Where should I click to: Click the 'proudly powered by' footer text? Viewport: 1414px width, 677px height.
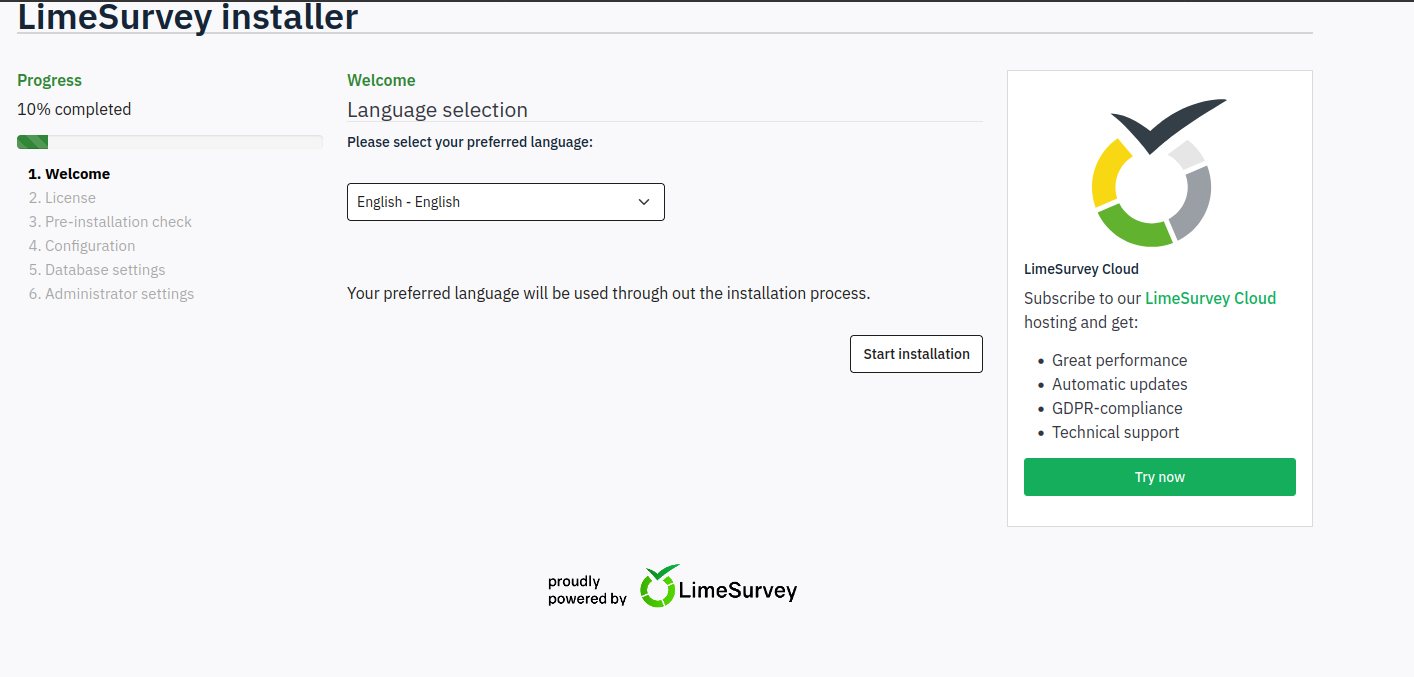[586, 590]
